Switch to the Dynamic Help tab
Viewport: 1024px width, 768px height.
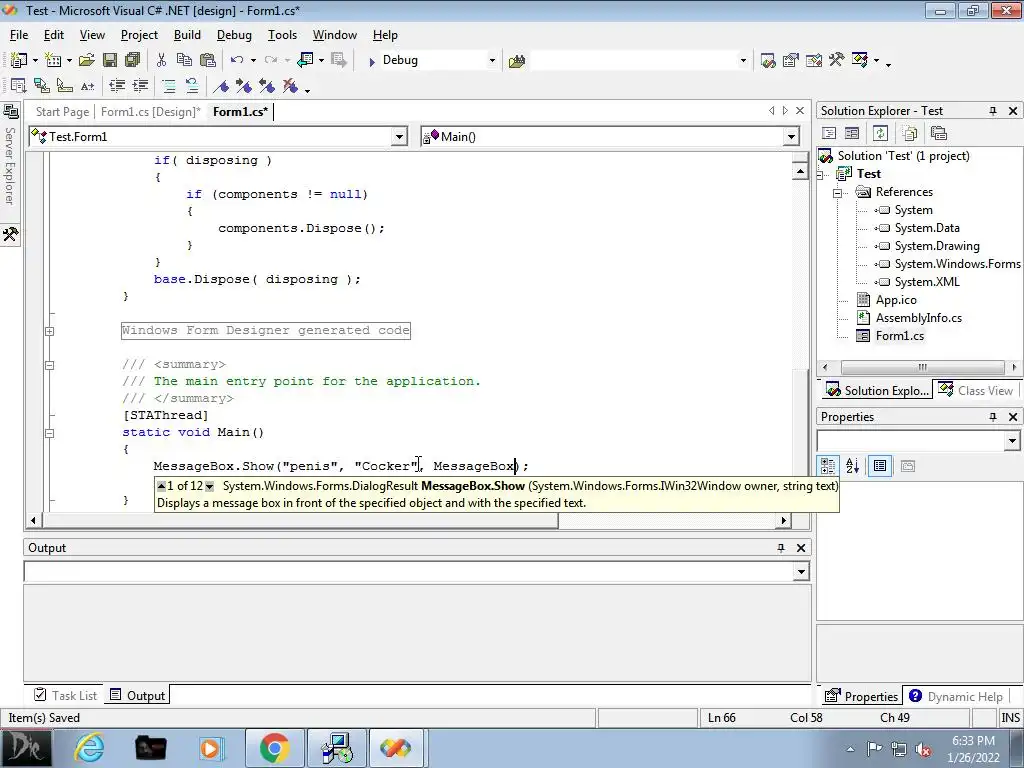[x=955, y=696]
